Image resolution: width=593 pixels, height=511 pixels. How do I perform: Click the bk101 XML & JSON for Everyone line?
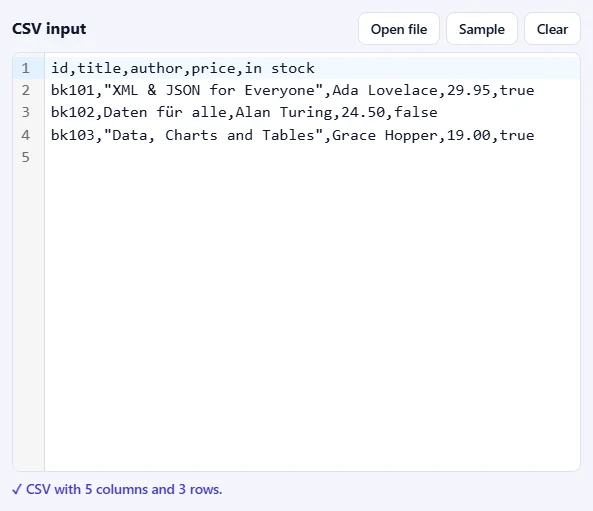click(x=292, y=90)
